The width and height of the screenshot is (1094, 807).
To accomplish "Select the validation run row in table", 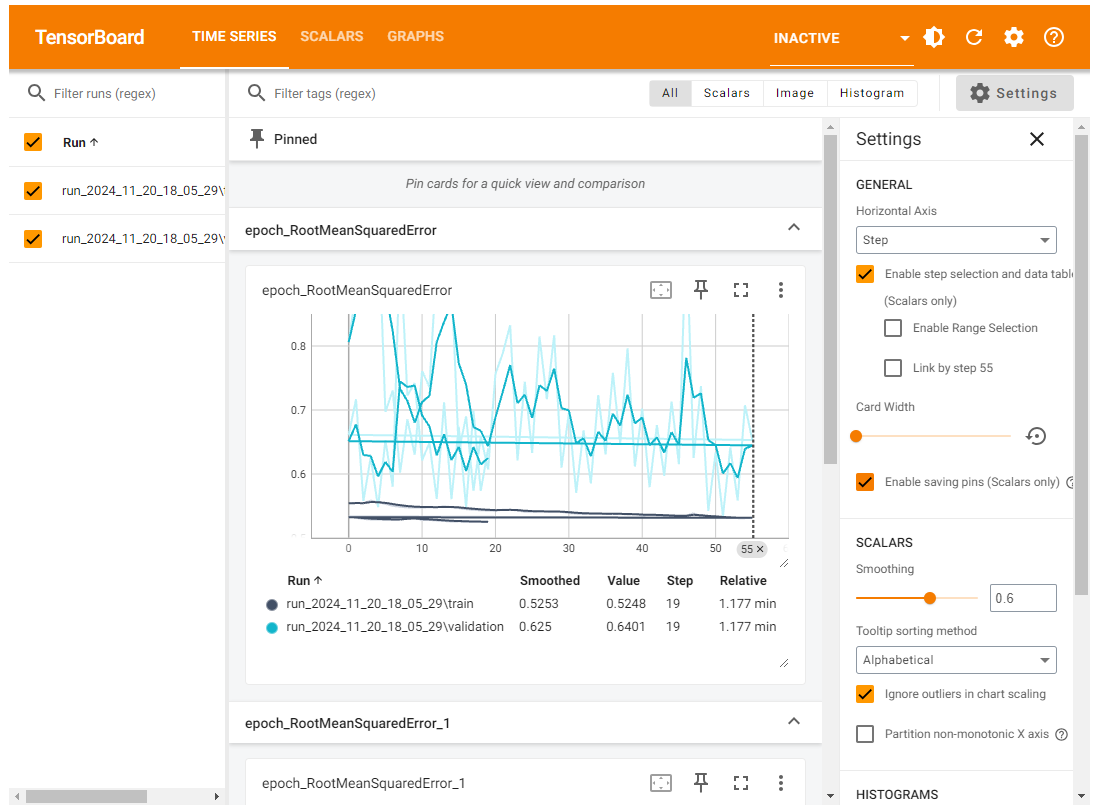I will [x=523, y=627].
